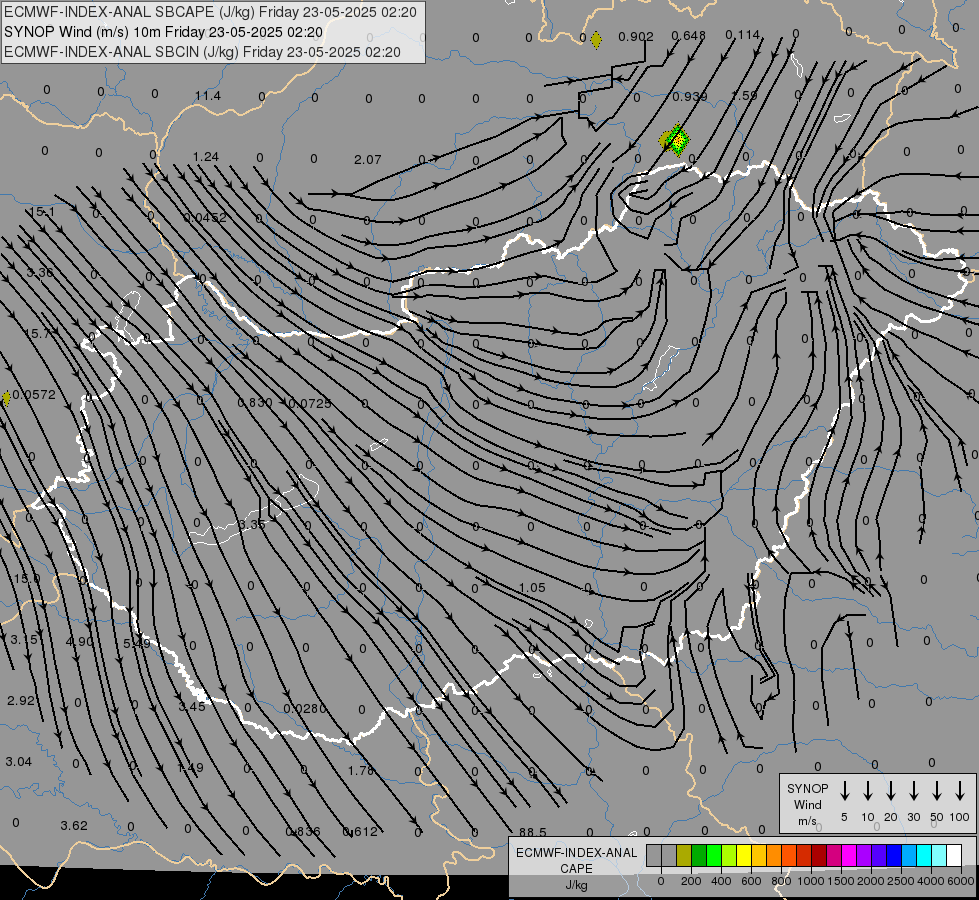Click the map value 0.612
The width and height of the screenshot is (979, 900).
(x=360, y=832)
